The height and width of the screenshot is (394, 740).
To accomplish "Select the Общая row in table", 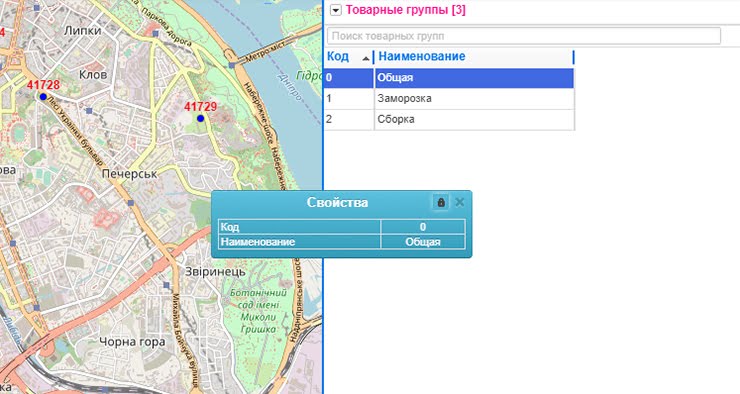I will tap(449, 78).
